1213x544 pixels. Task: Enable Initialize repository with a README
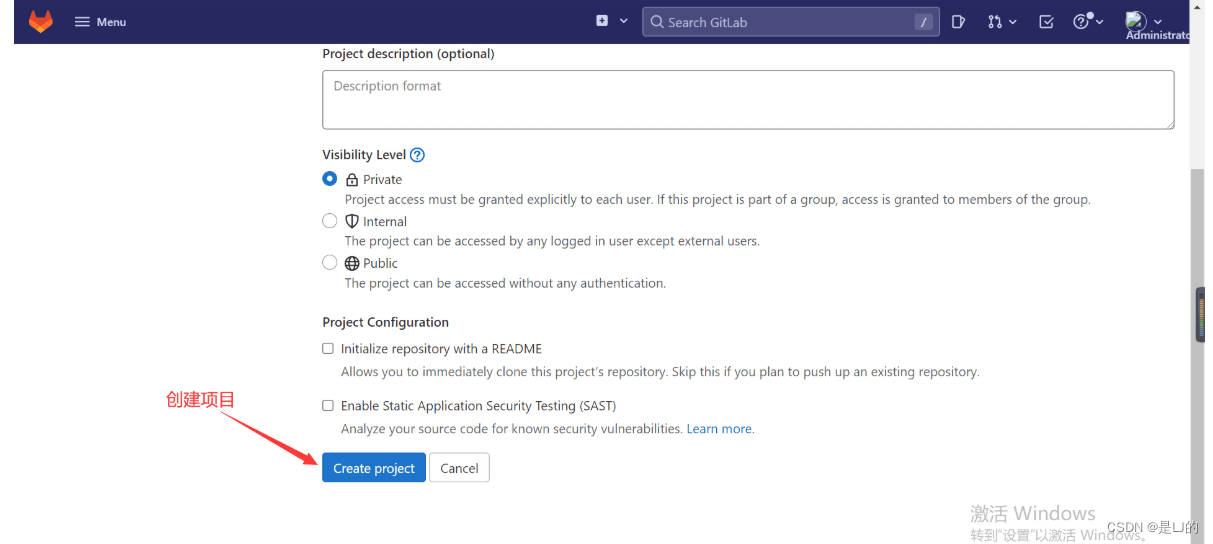point(328,349)
